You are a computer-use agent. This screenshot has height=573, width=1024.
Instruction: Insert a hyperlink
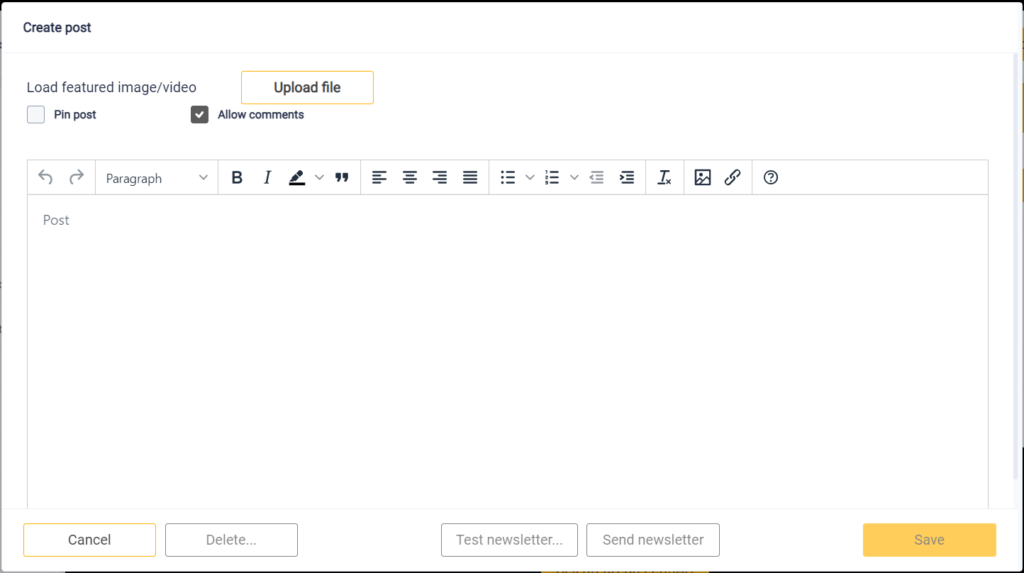732,177
